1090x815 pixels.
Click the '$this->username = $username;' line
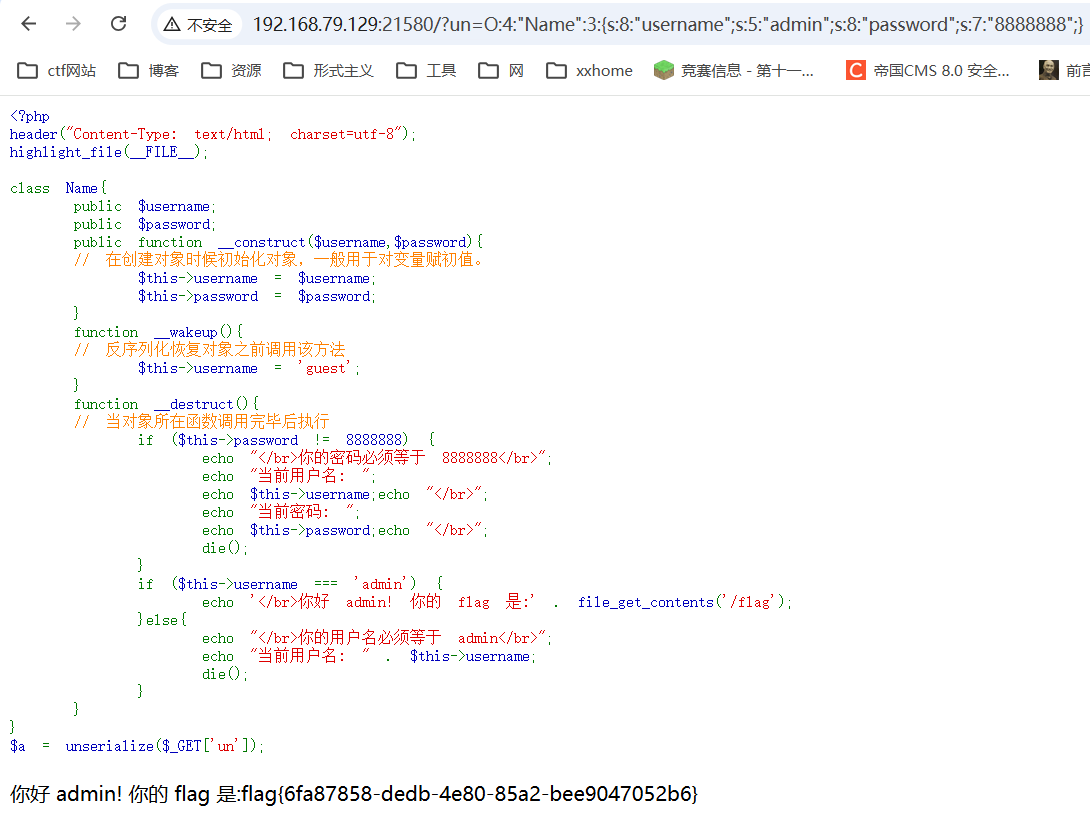coord(257,278)
